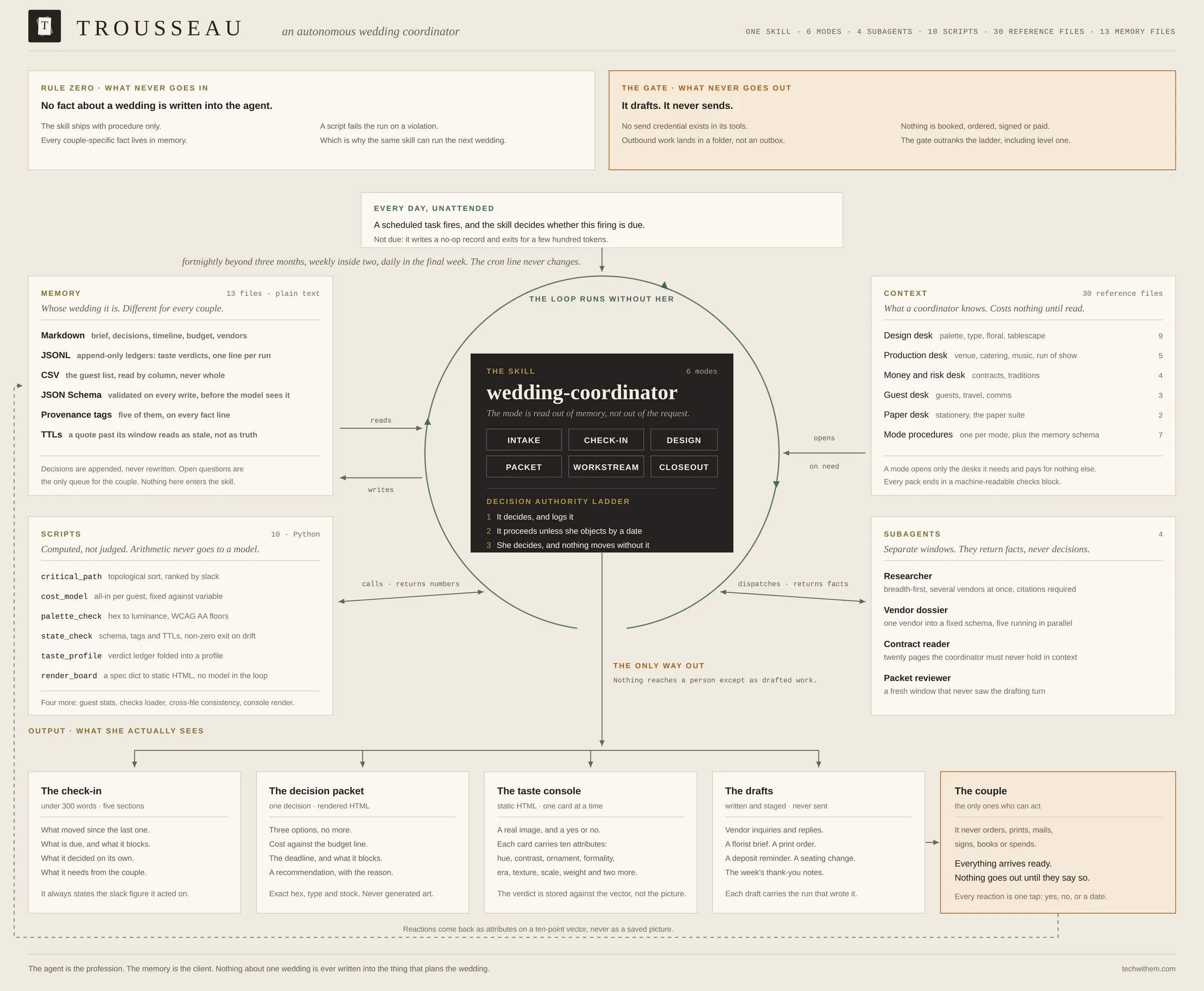Viewport: 1204px width, 991px height.
Task: Click the Design desk row
Action: (1023, 336)
